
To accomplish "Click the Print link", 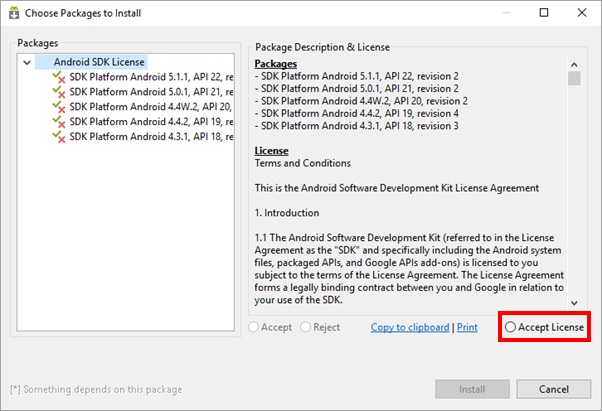I will pyautogui.click(x=467, y=327).
